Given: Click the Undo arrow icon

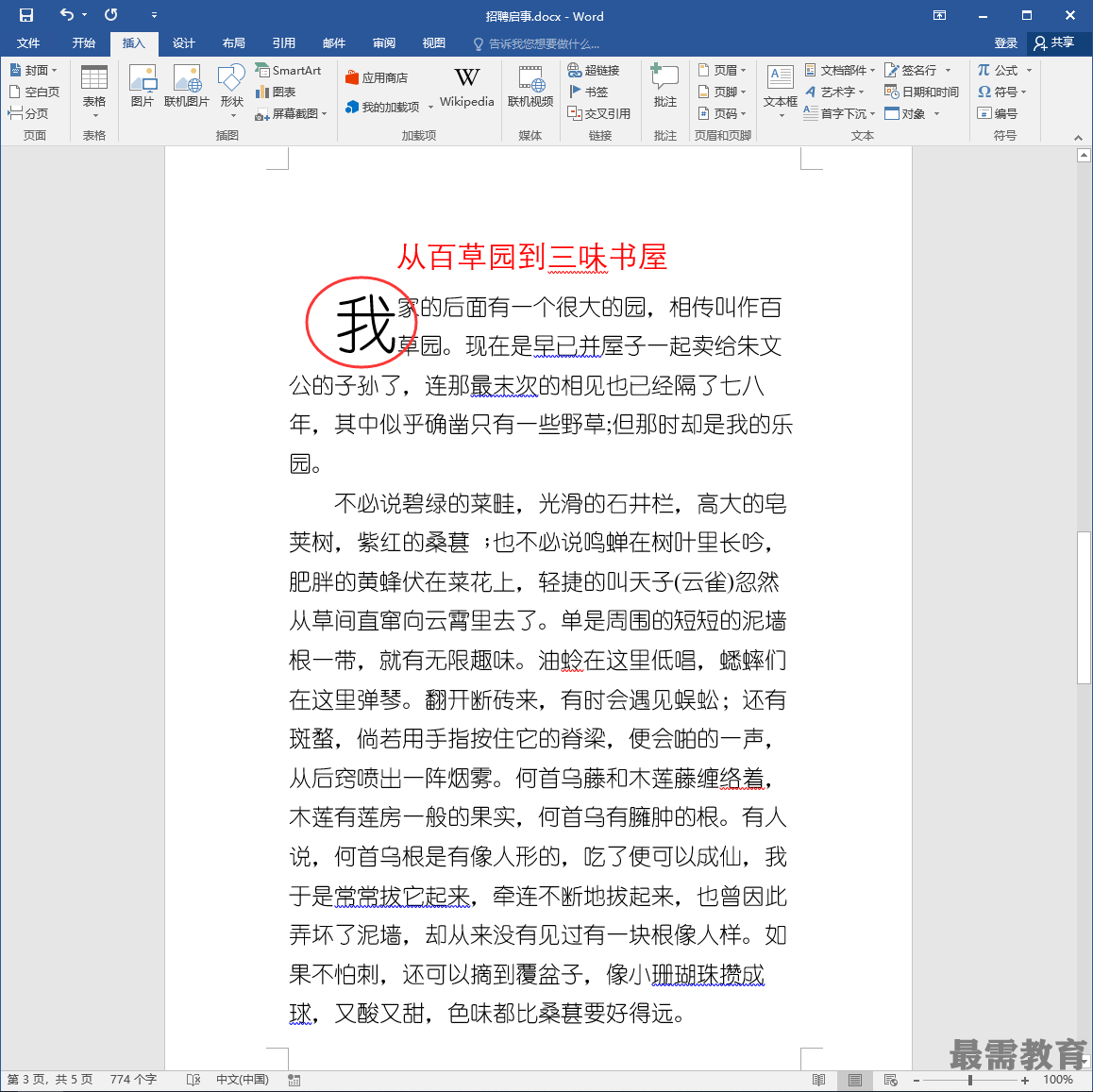Looking at the screenshot, I should click(x=67, y=15).
